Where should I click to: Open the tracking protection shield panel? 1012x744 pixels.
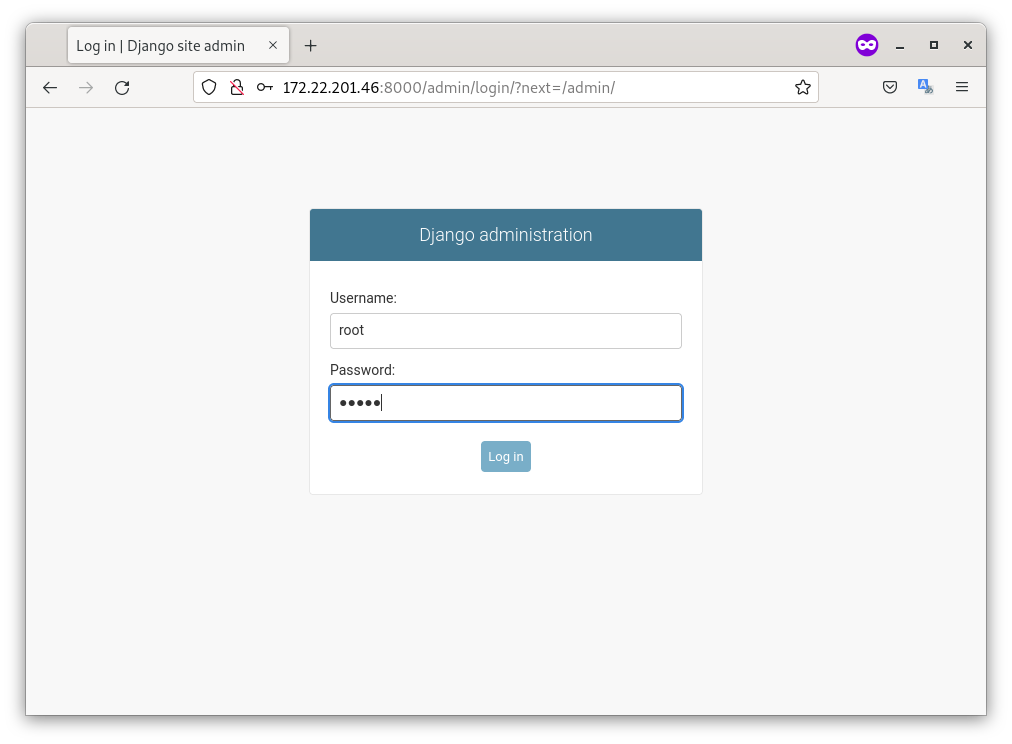pos(209,88)
